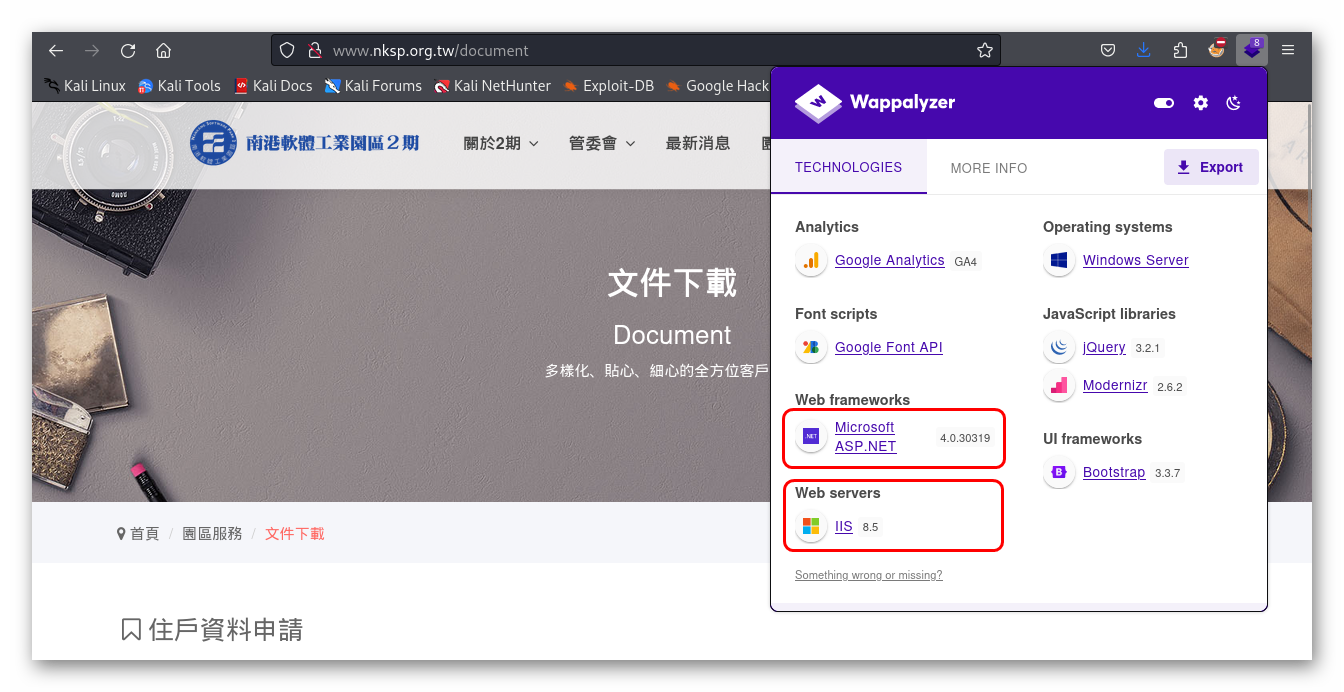1344x692 pixels.
Task: Open Kali Forums bookmark
Action: coord(373,86)
